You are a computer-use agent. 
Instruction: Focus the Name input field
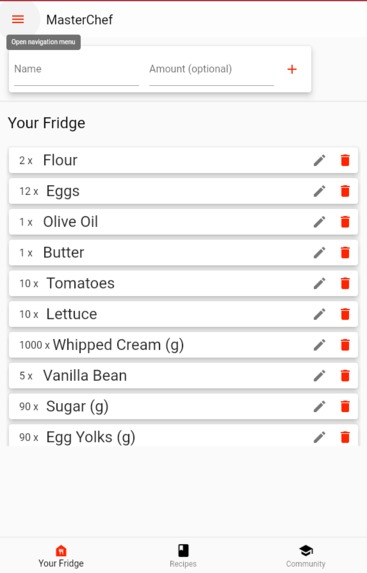tap(76, 72)
